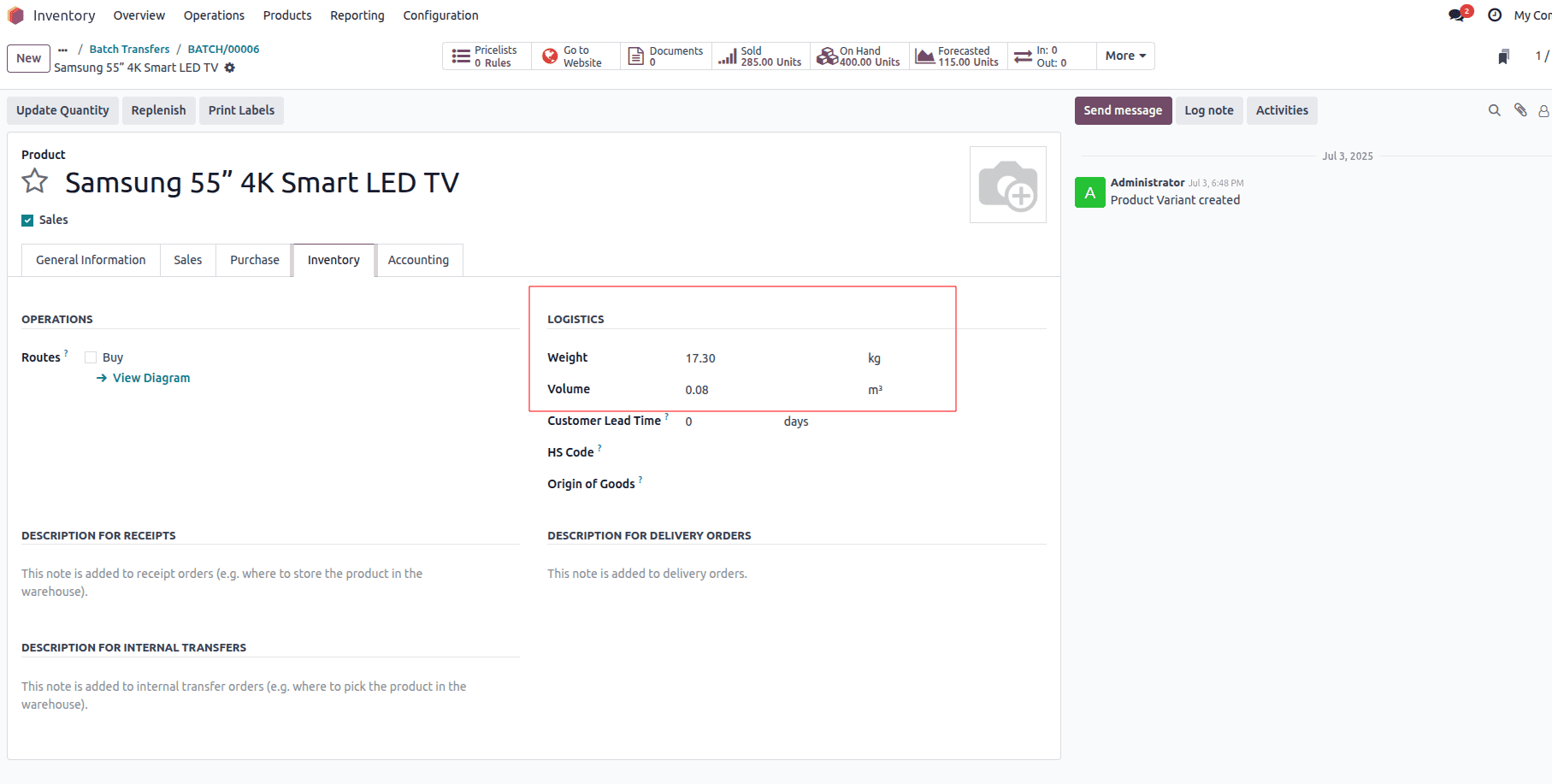Click the Go to Website globe button
This screenshot has width=1552, height=784.
coord(575,56)
